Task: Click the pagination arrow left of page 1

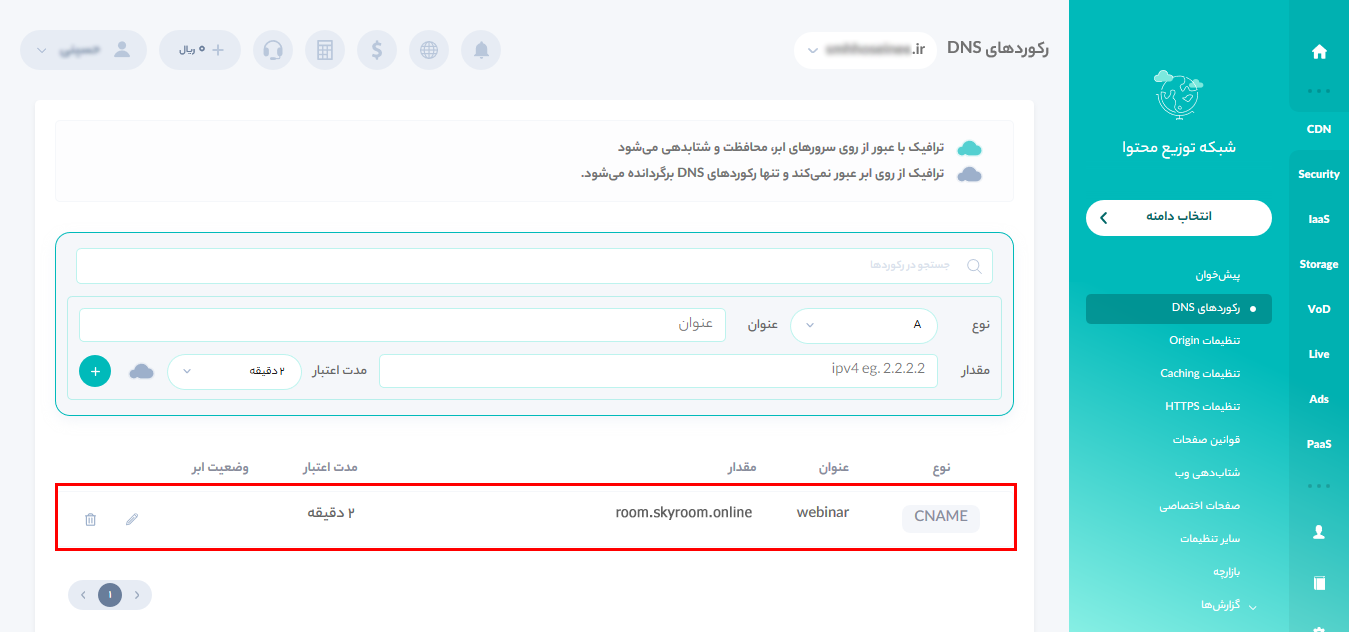Action: point(84,595)
